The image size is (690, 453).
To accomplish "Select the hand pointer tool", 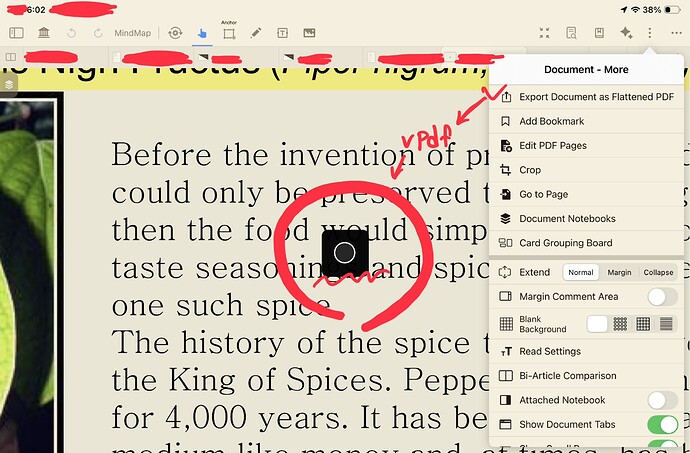I will click(202, 33).
